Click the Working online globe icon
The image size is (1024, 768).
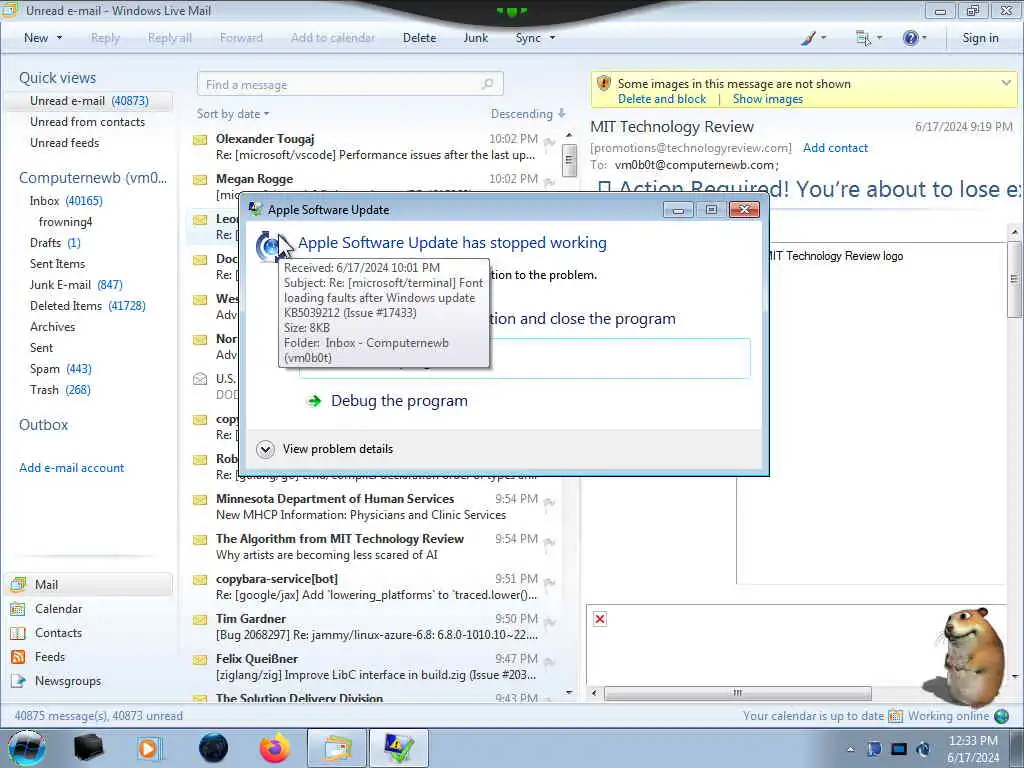pos(1001,716)
